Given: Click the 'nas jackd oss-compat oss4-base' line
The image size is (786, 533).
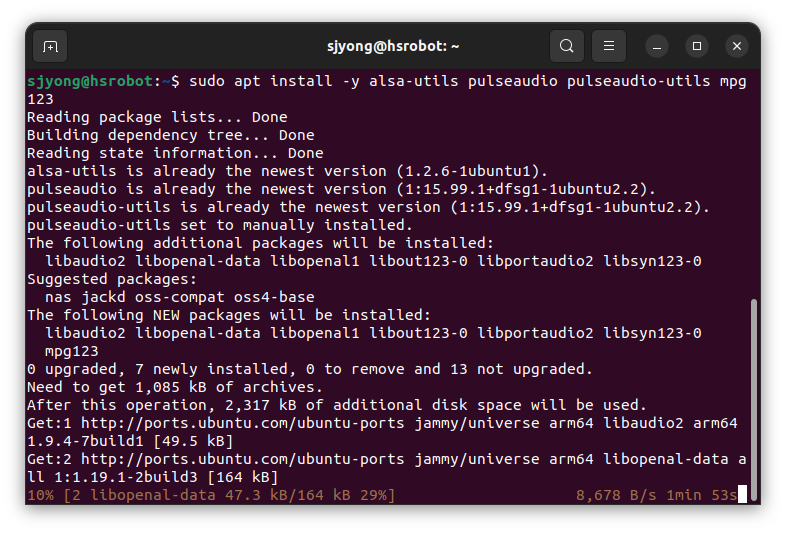Looking at the screenshot, I should tap(179, 297).
